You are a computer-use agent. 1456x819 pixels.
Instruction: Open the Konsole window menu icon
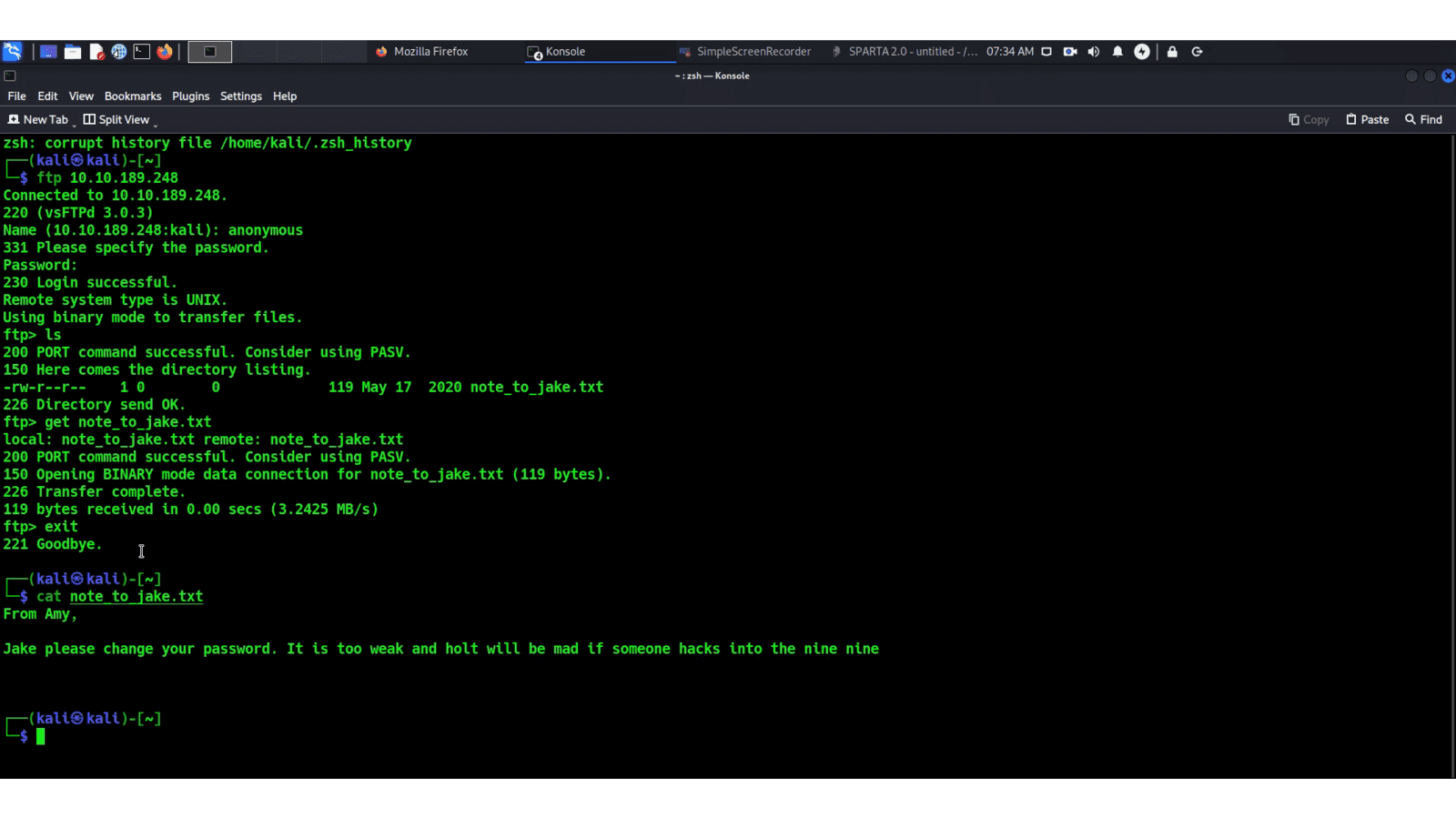[10, 76]
